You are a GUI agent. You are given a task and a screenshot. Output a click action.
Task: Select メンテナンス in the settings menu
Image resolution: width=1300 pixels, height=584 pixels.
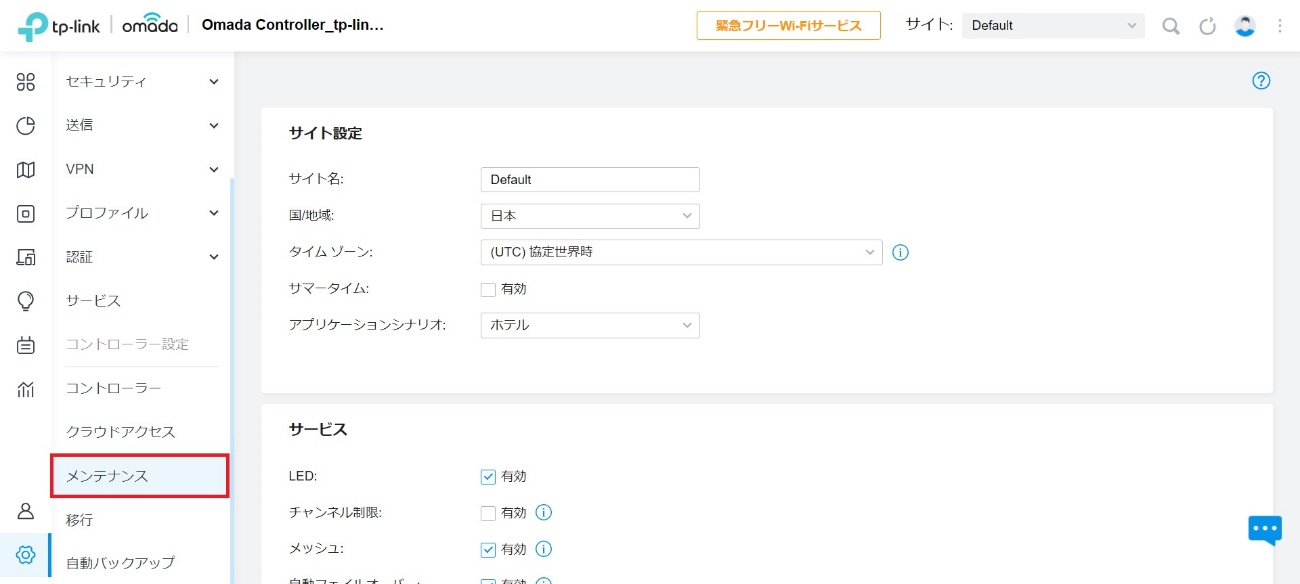point(140,476)
